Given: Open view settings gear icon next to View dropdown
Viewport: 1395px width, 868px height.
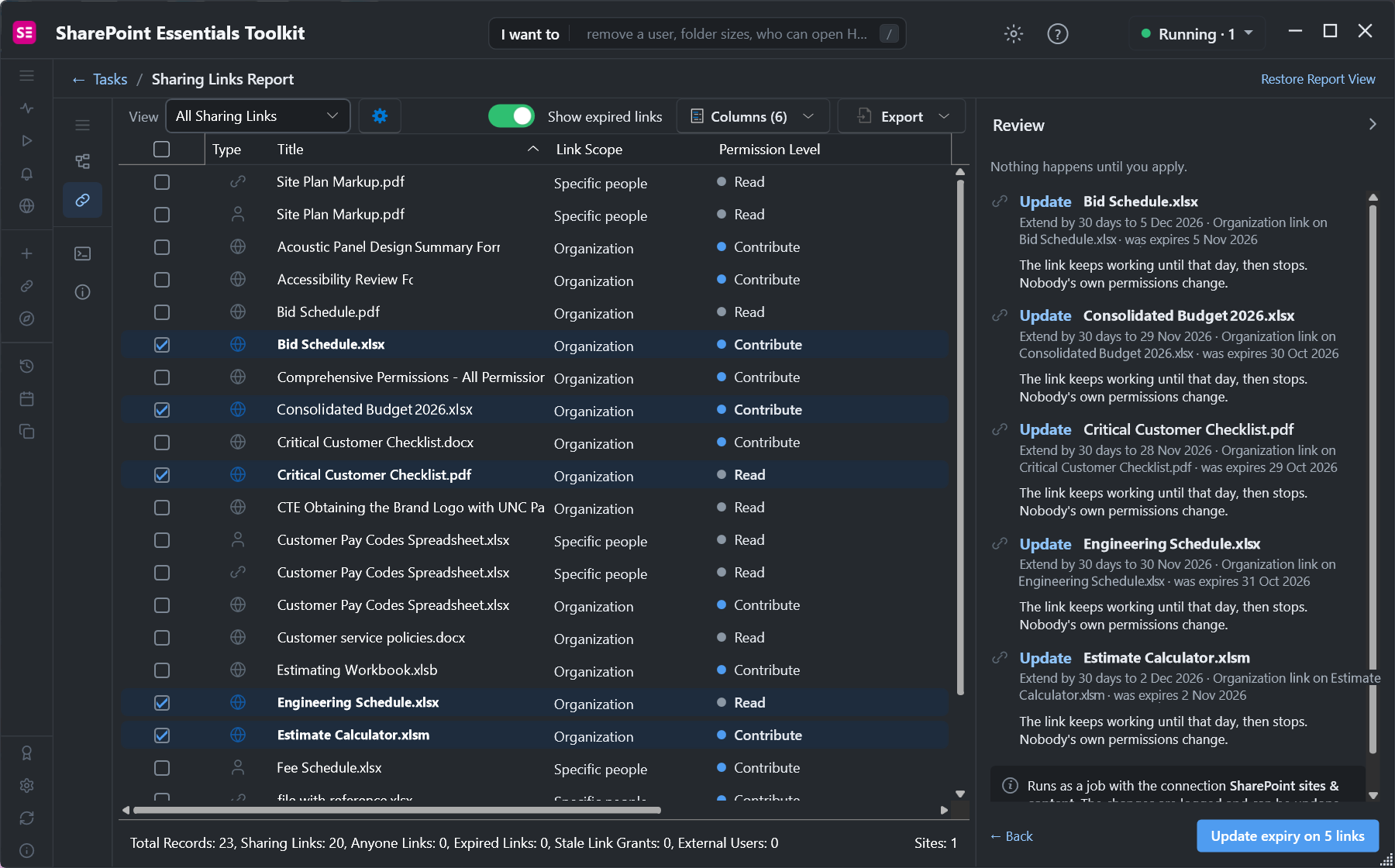Looking at the screenshot, I should point(380,116).
